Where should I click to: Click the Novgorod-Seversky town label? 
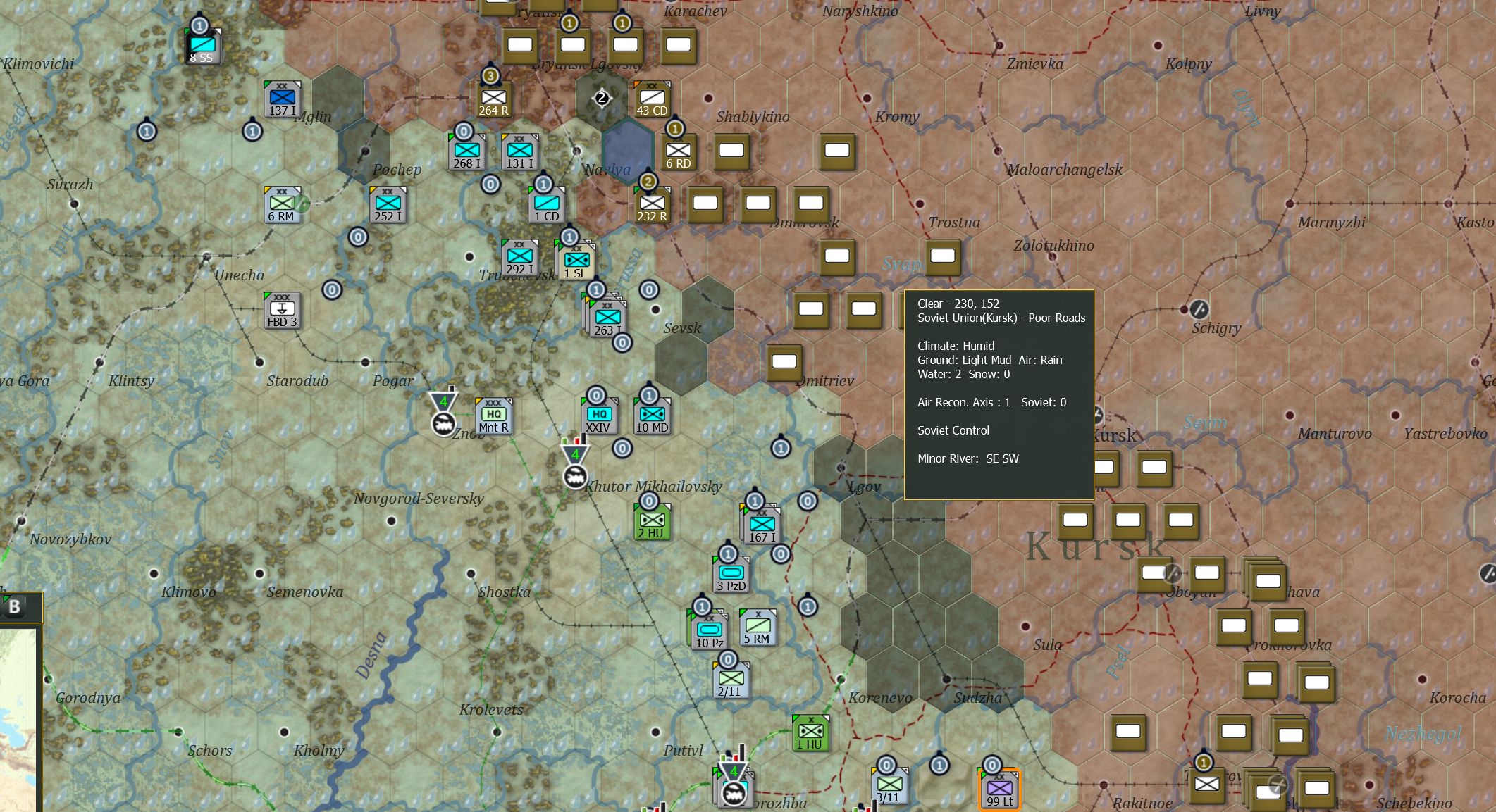coord(419,499)
